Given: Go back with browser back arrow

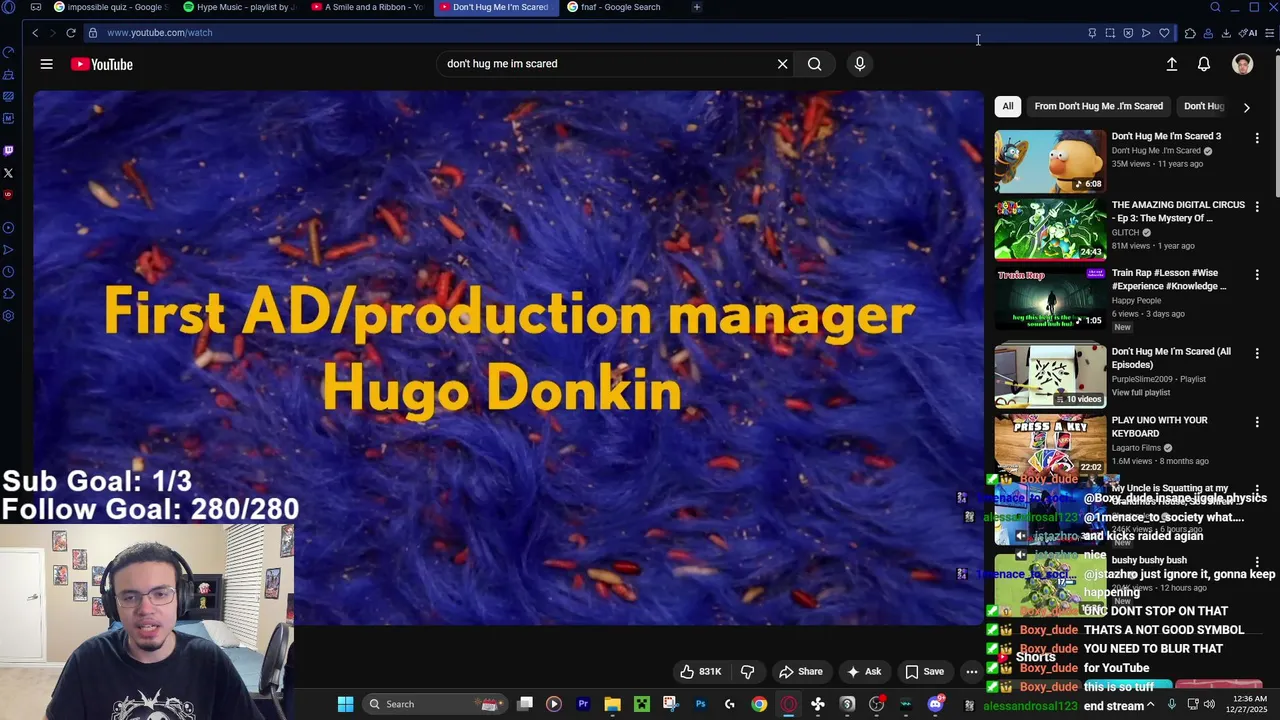Looking at the screenshot, I should pos(35,33).
